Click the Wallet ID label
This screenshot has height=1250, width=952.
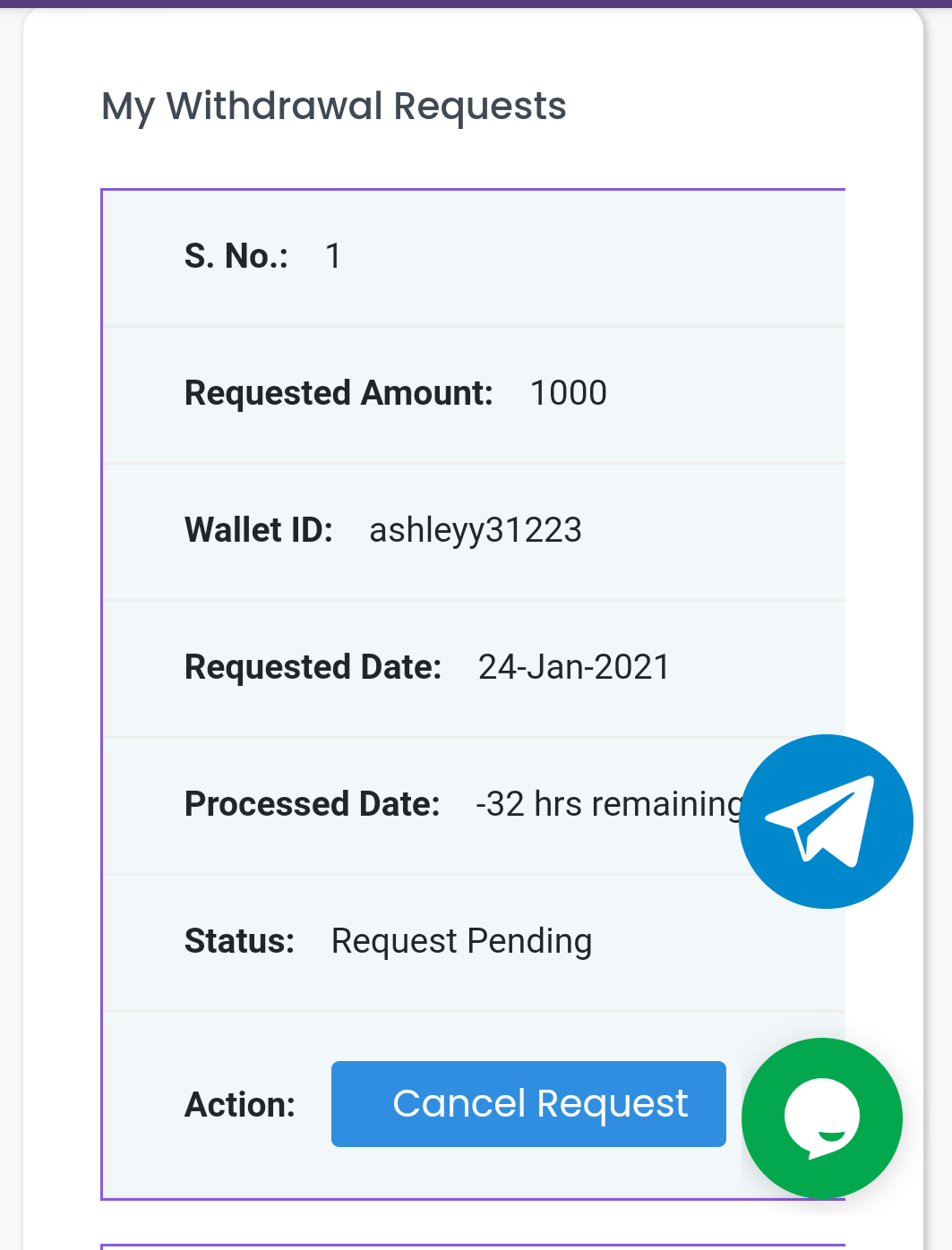coord(259,530)
